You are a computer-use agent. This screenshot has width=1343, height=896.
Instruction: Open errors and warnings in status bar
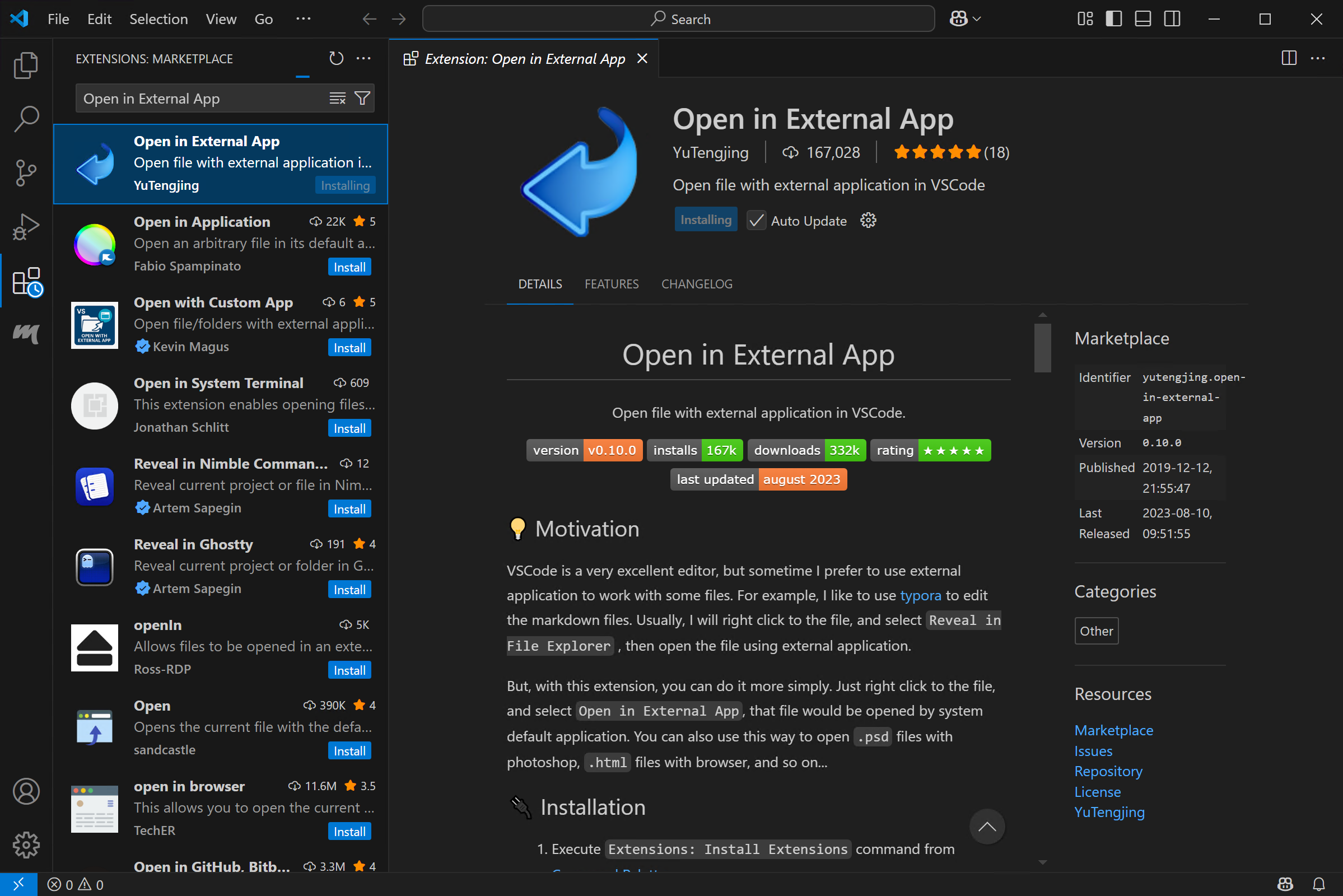coord(76,885)
